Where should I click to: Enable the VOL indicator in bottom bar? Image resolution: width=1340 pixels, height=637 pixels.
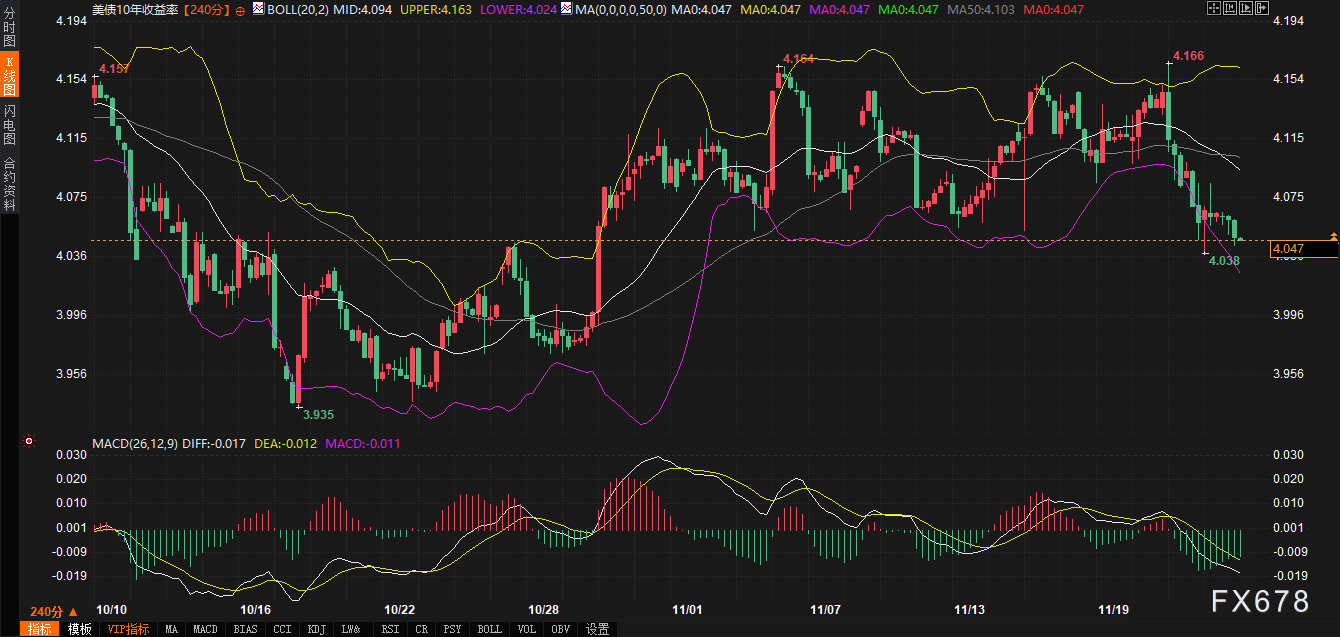coord(528,629)
